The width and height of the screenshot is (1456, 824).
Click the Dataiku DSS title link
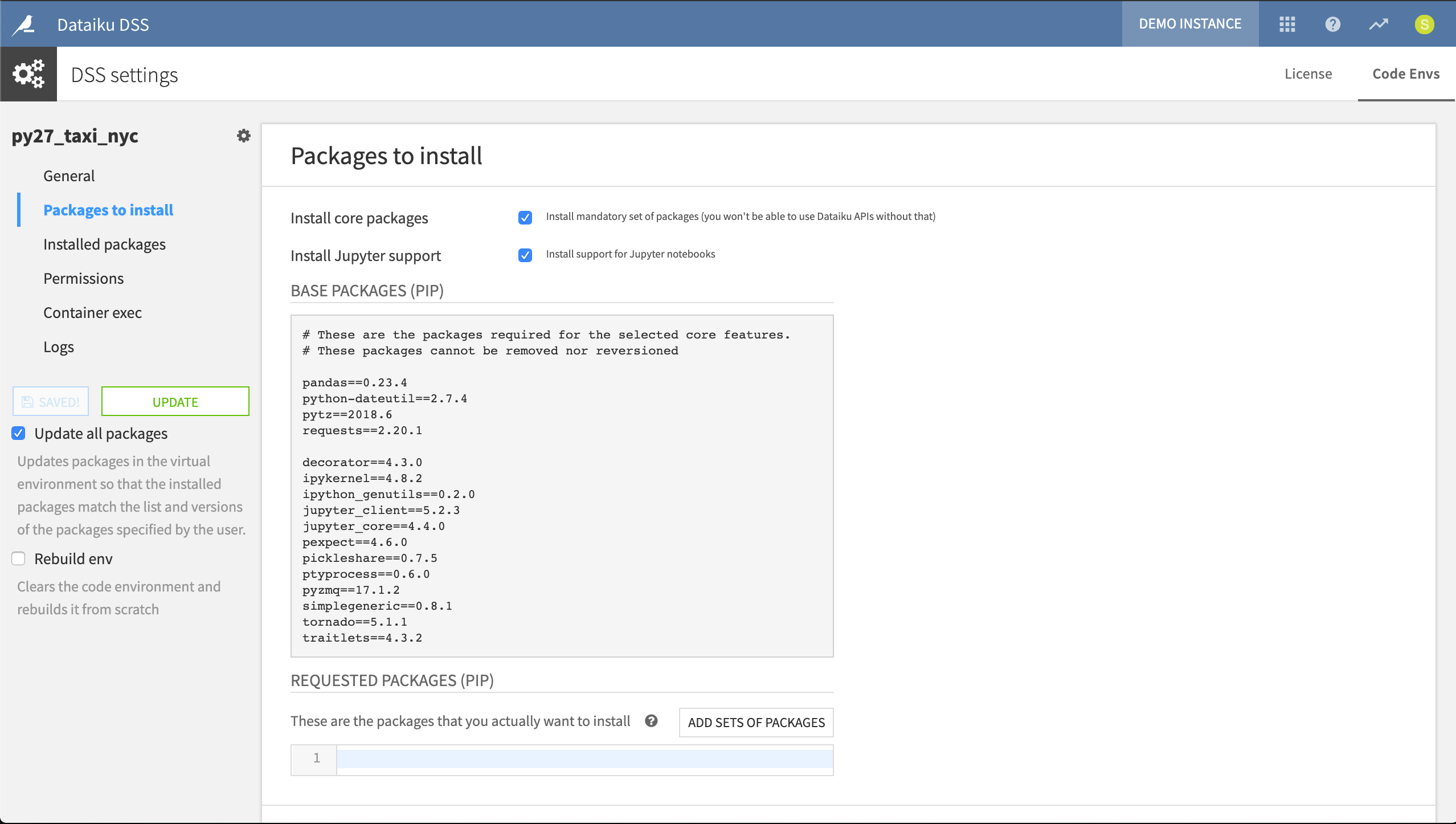[103, 25]
